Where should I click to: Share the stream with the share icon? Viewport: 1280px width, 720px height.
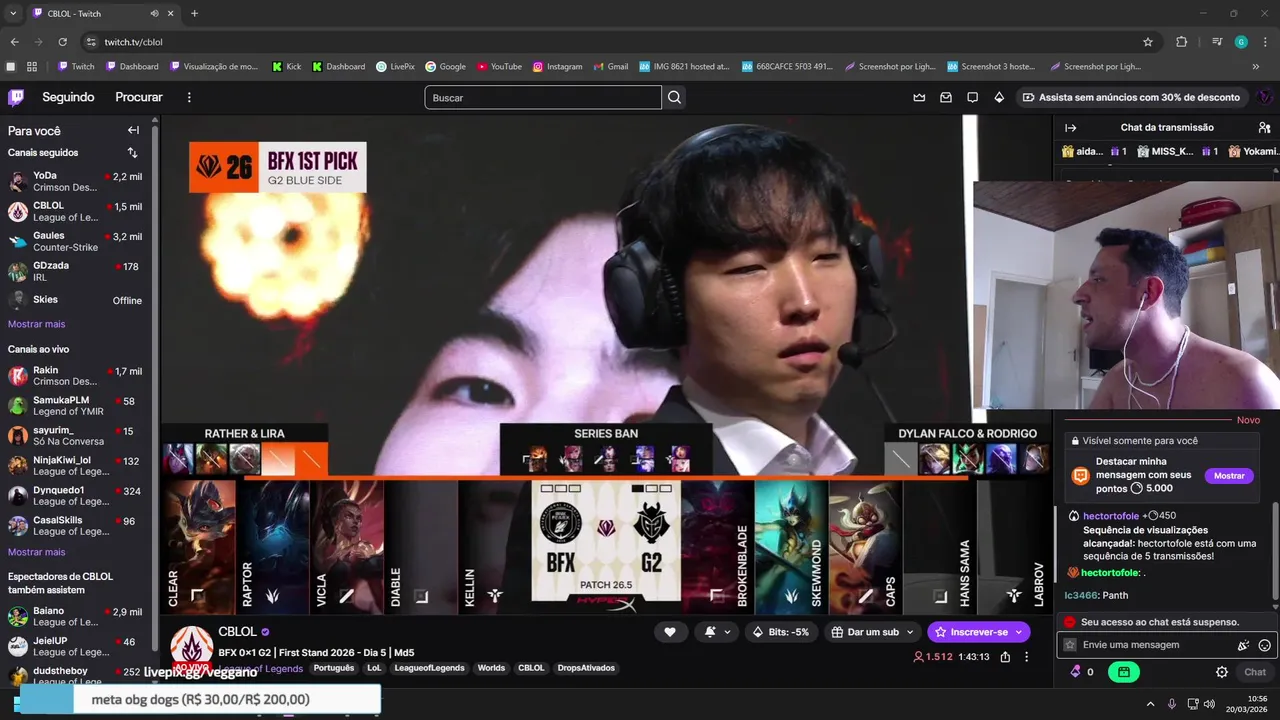1005,657
